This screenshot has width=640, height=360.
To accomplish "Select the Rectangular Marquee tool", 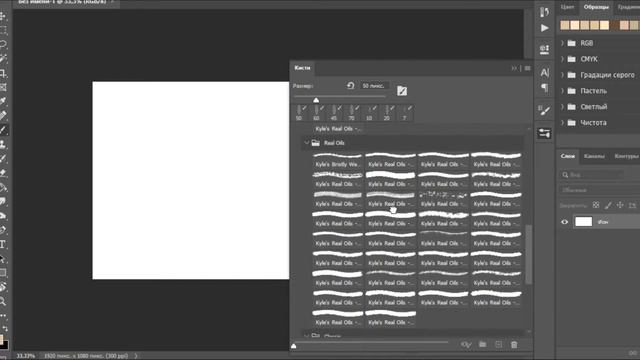I will coord(3,30).
